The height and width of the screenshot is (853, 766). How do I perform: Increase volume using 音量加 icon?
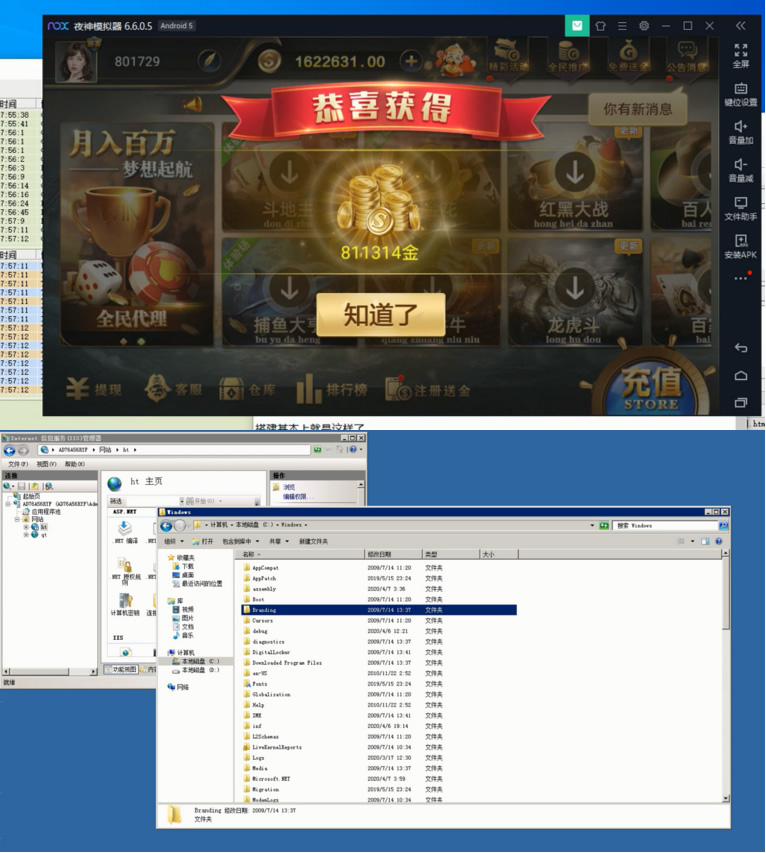[x=740, y=130]
